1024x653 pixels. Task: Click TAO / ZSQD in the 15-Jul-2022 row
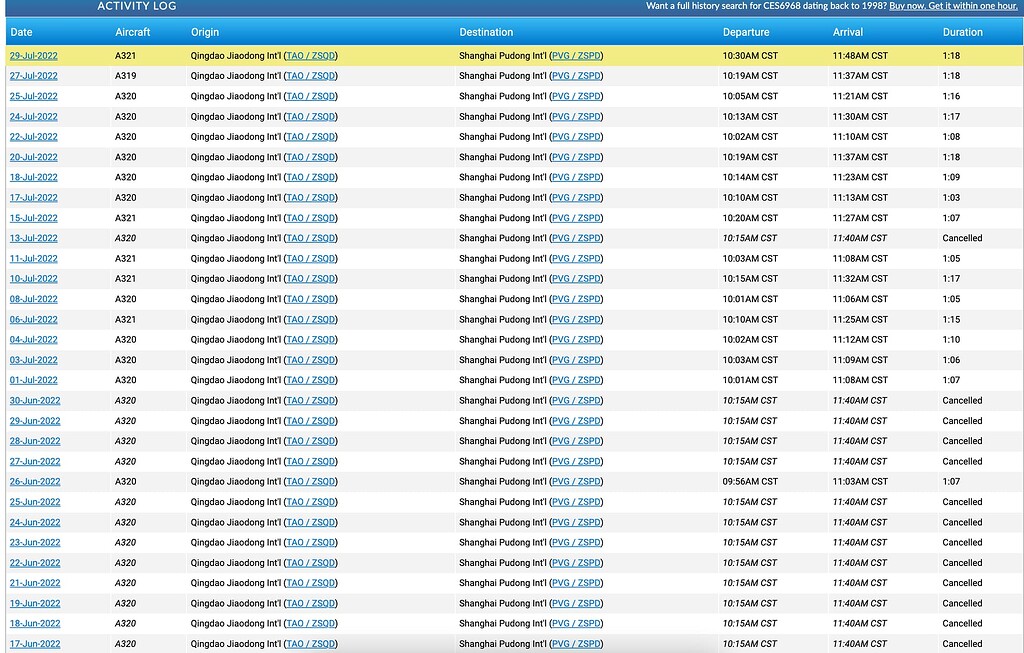(x=310, y=218)
